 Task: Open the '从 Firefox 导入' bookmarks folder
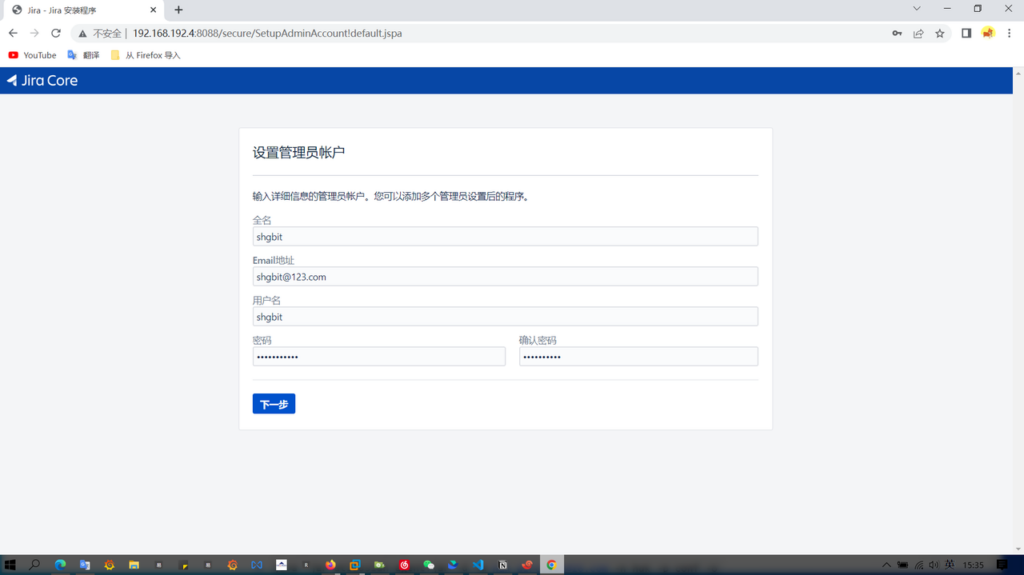(146, 55)
